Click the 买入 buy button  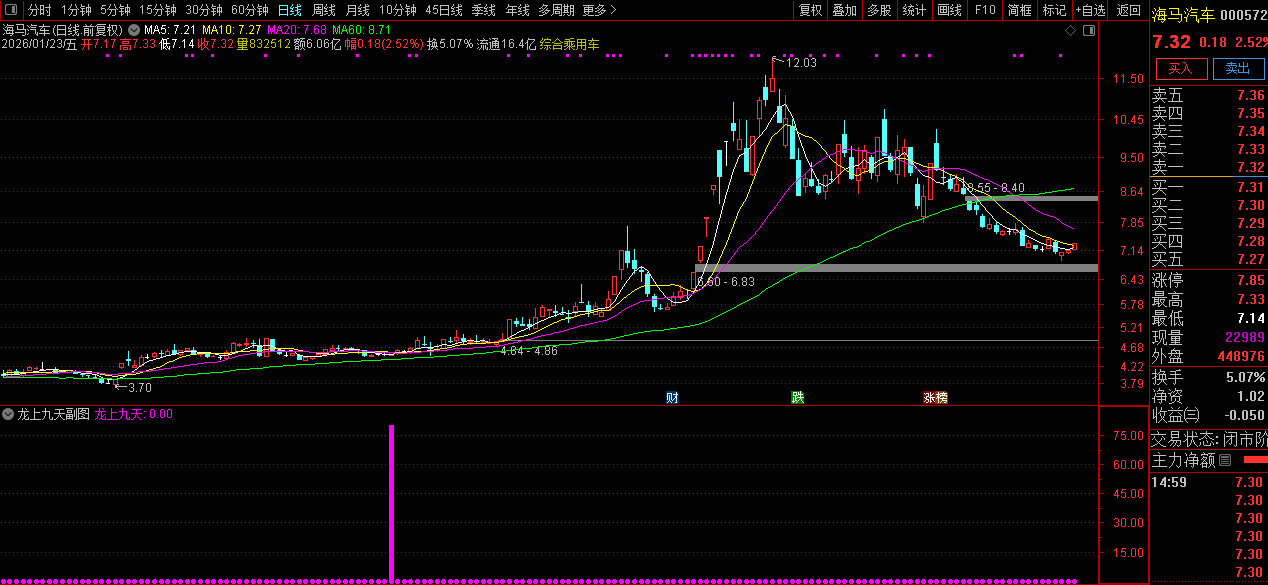pyautogui.click(x=1181, y=68)
